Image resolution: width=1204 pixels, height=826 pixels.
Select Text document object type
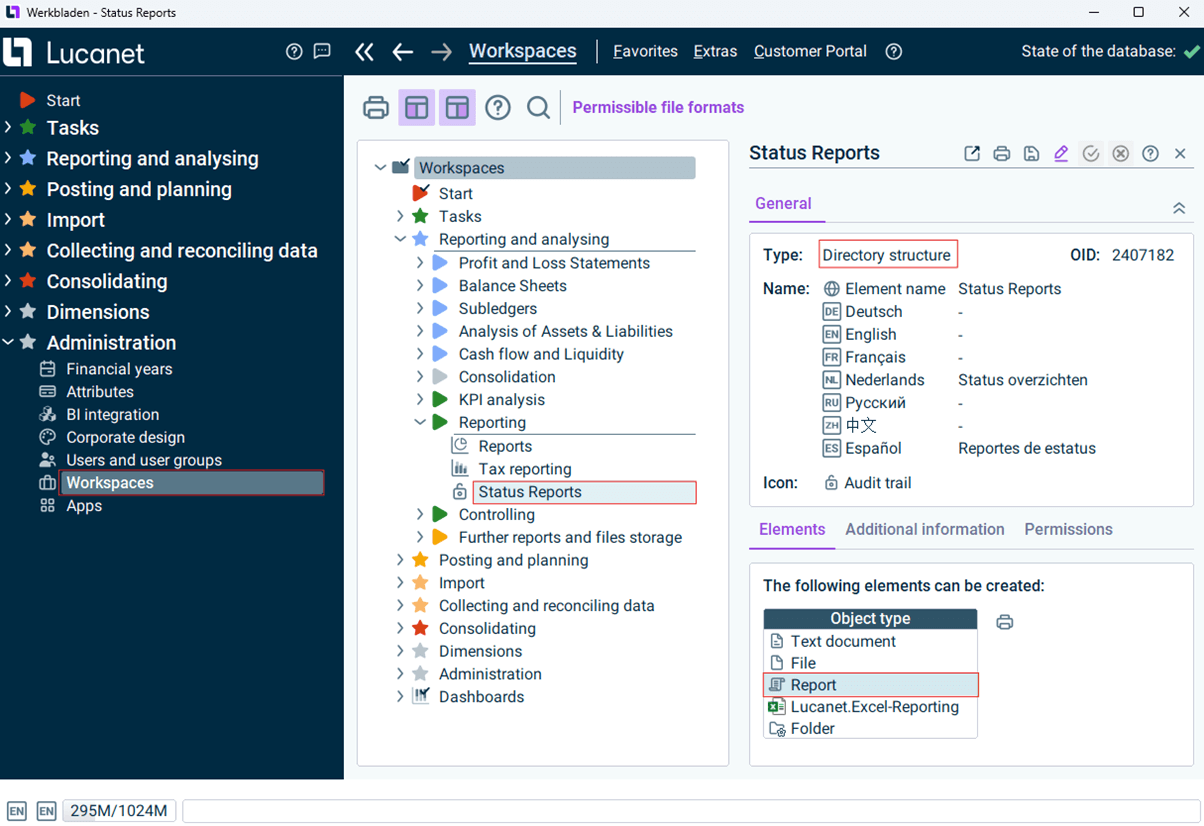coord(870,641)
